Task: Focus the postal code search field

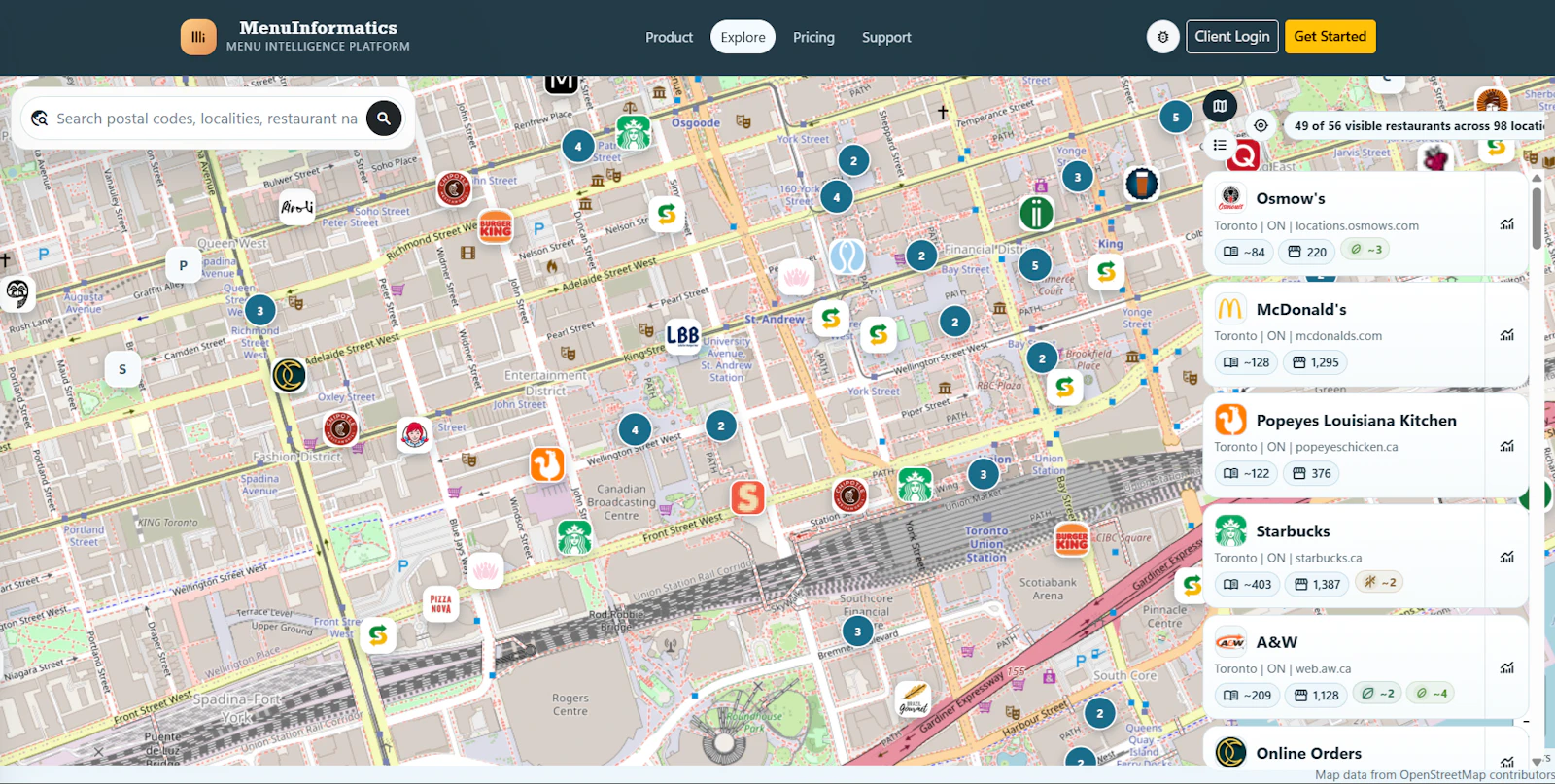Action: (207, 119)
